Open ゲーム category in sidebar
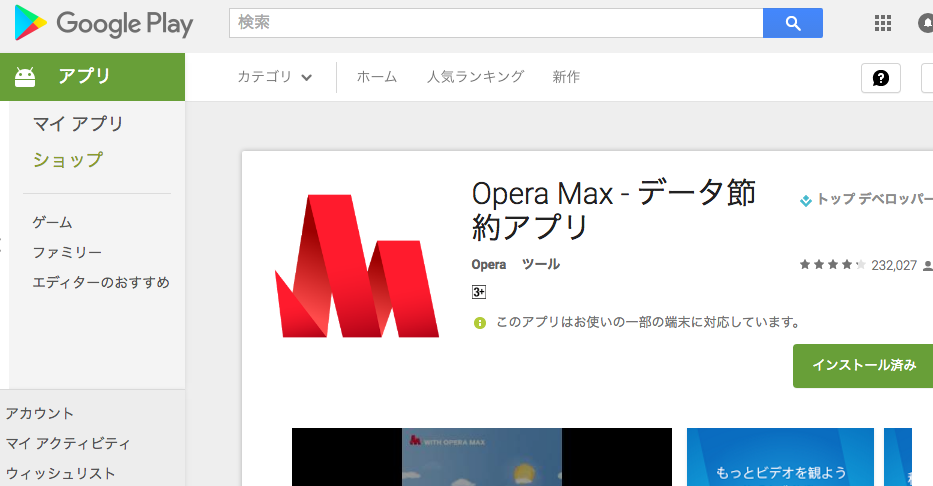 coord(52,222)
